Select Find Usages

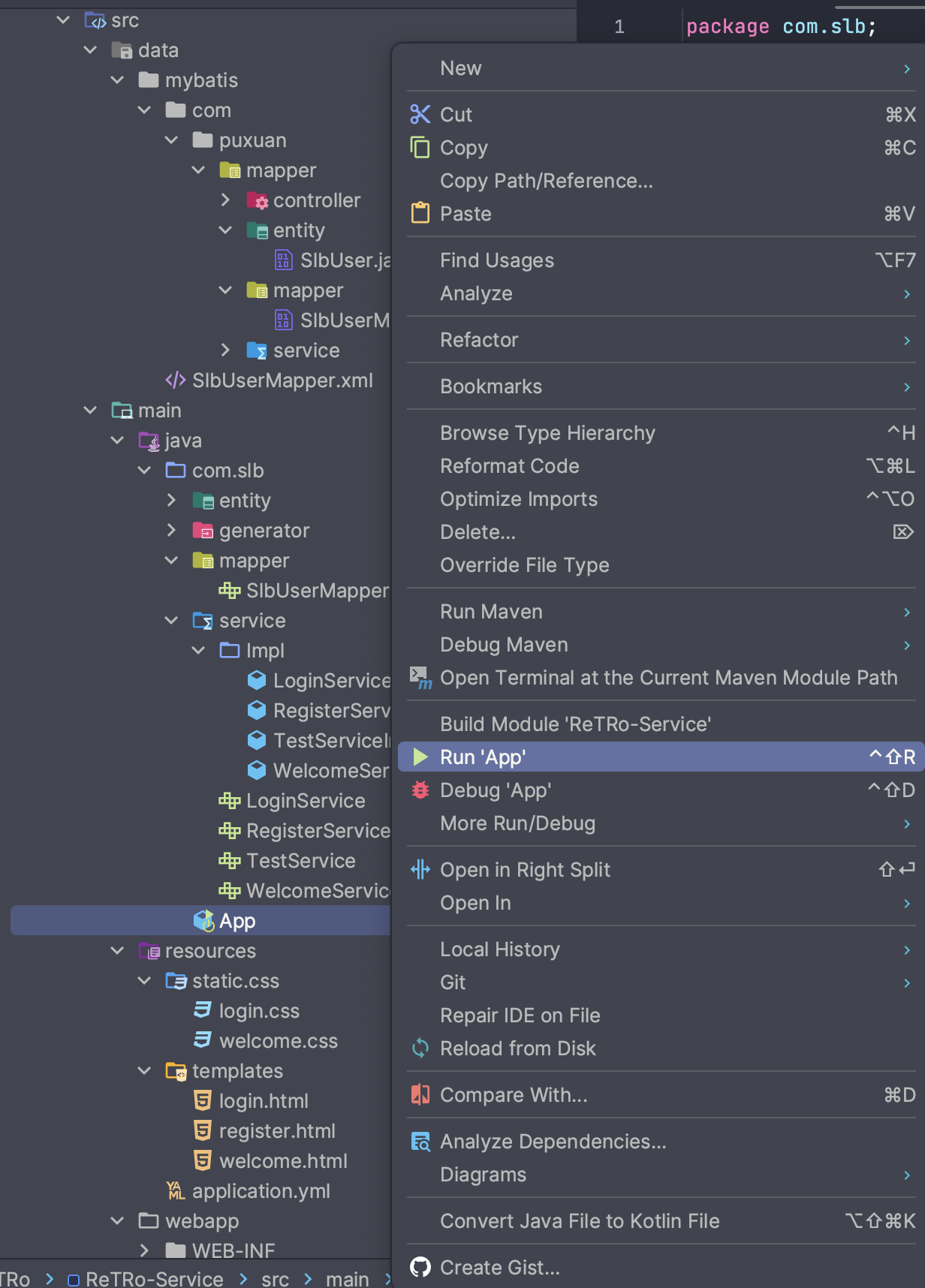pyautogui.click(x=661, y=260)
